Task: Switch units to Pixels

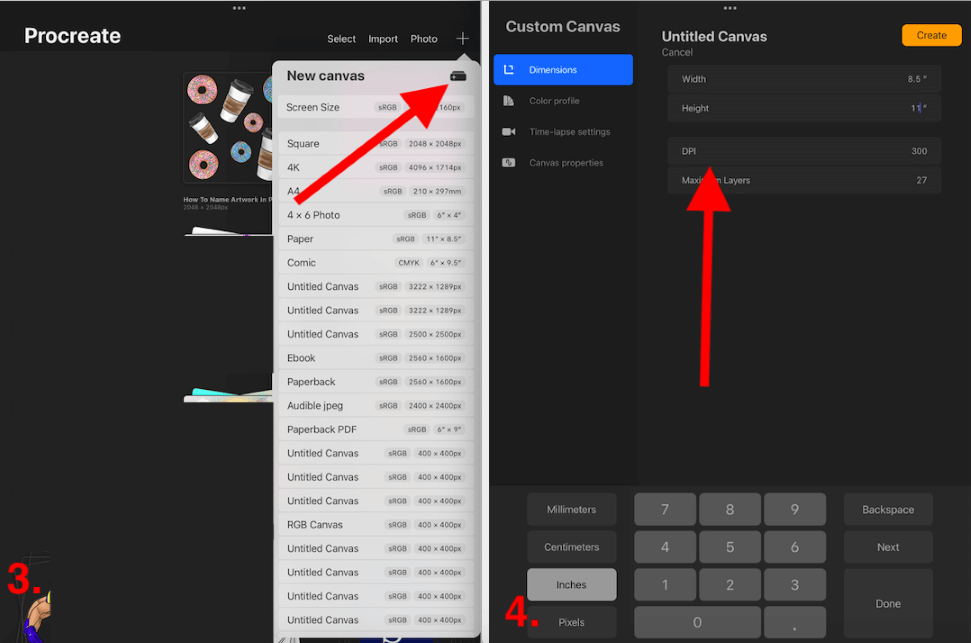Action: click(x=572, y=622)
